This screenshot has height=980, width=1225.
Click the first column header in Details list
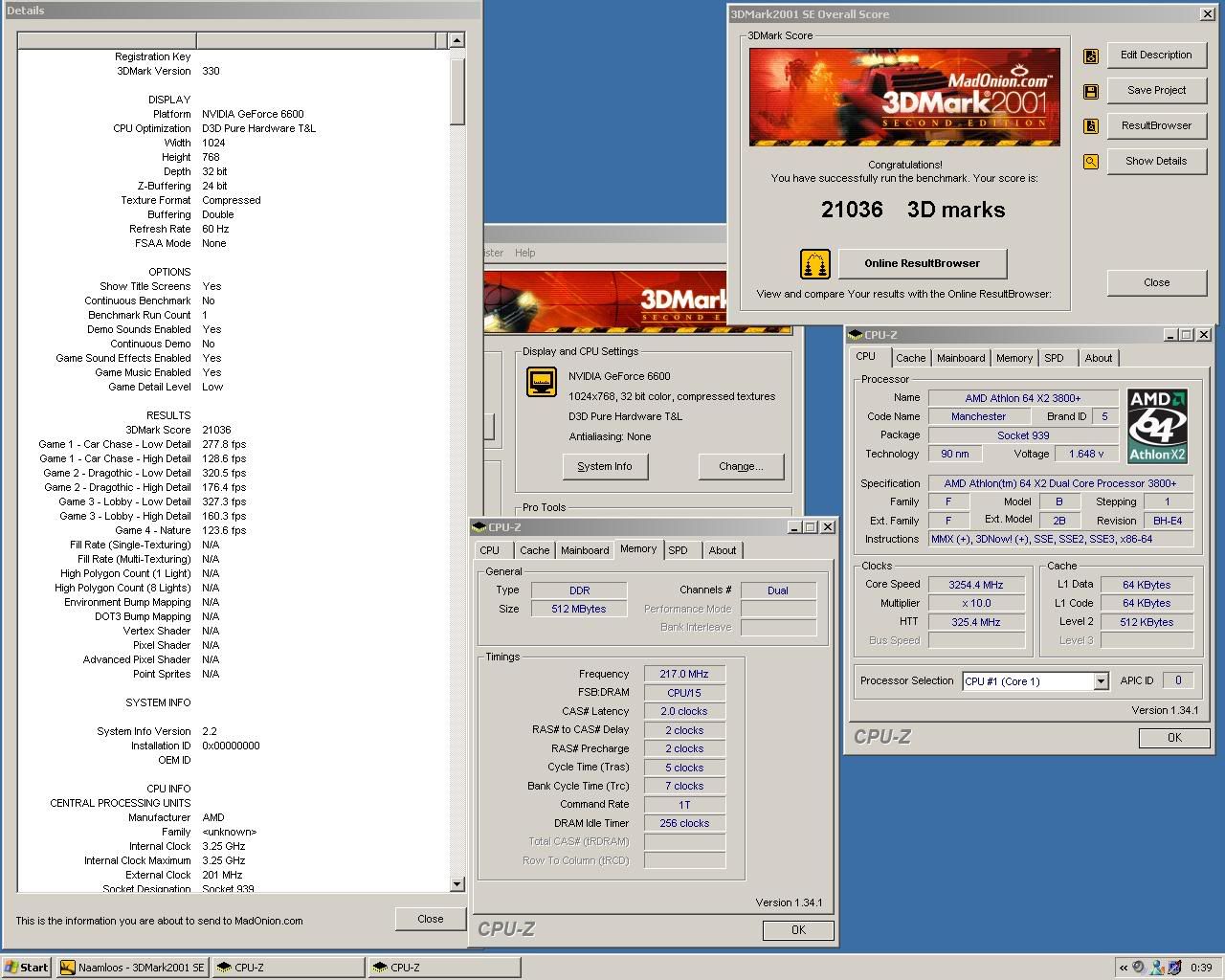[107, 40]
